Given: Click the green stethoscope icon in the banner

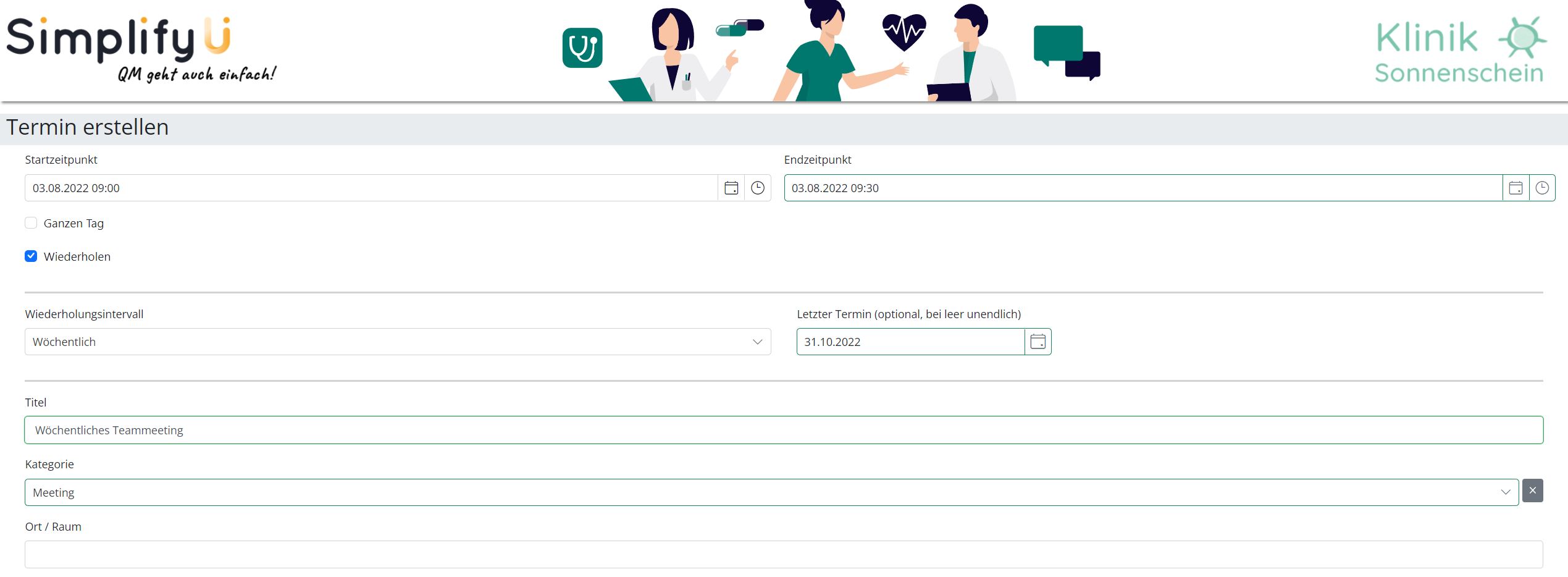Looking at the screenshot, I should point(582,48).
